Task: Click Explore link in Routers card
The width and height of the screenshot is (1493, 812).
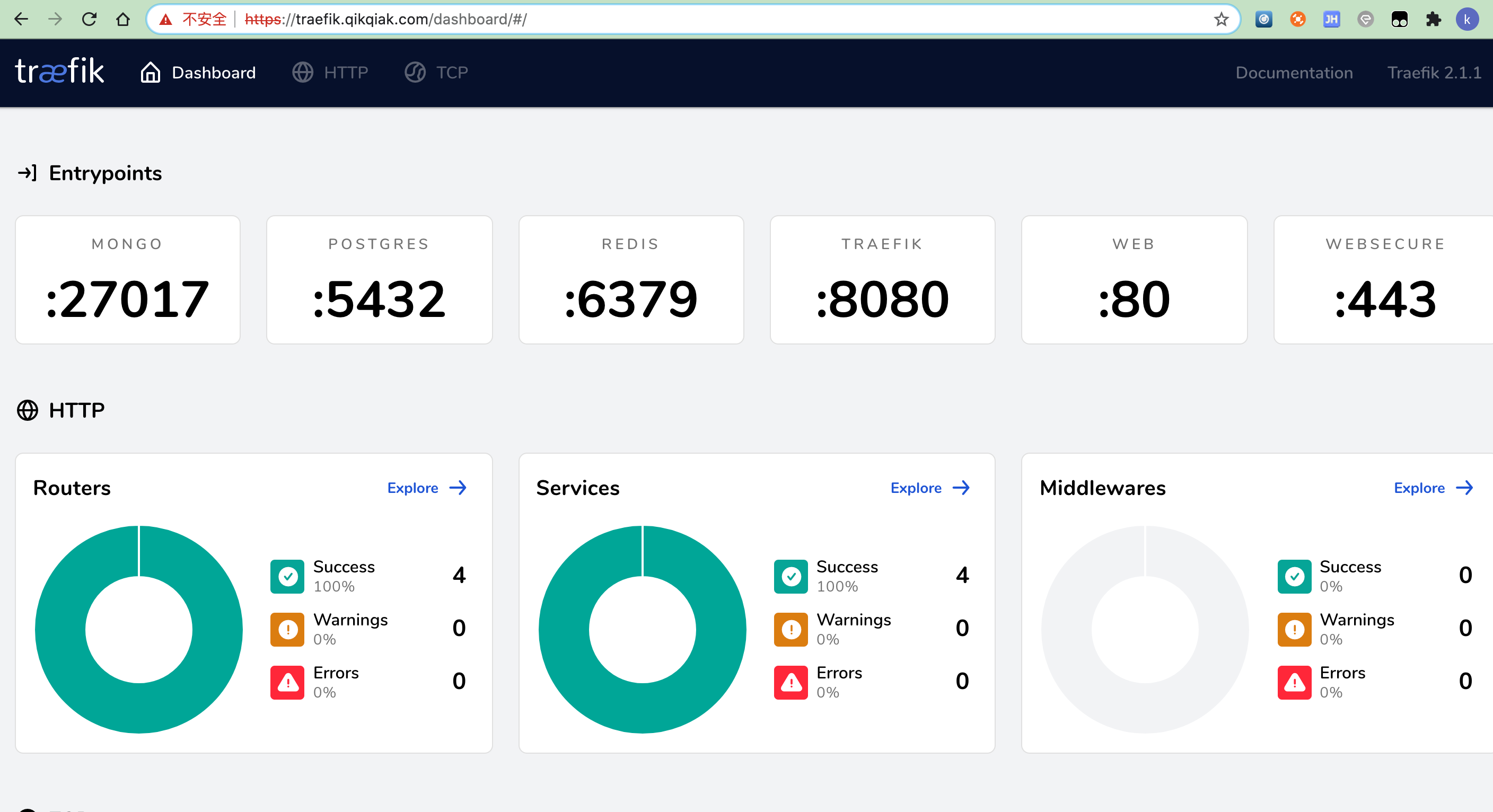Action: [412, 488]
